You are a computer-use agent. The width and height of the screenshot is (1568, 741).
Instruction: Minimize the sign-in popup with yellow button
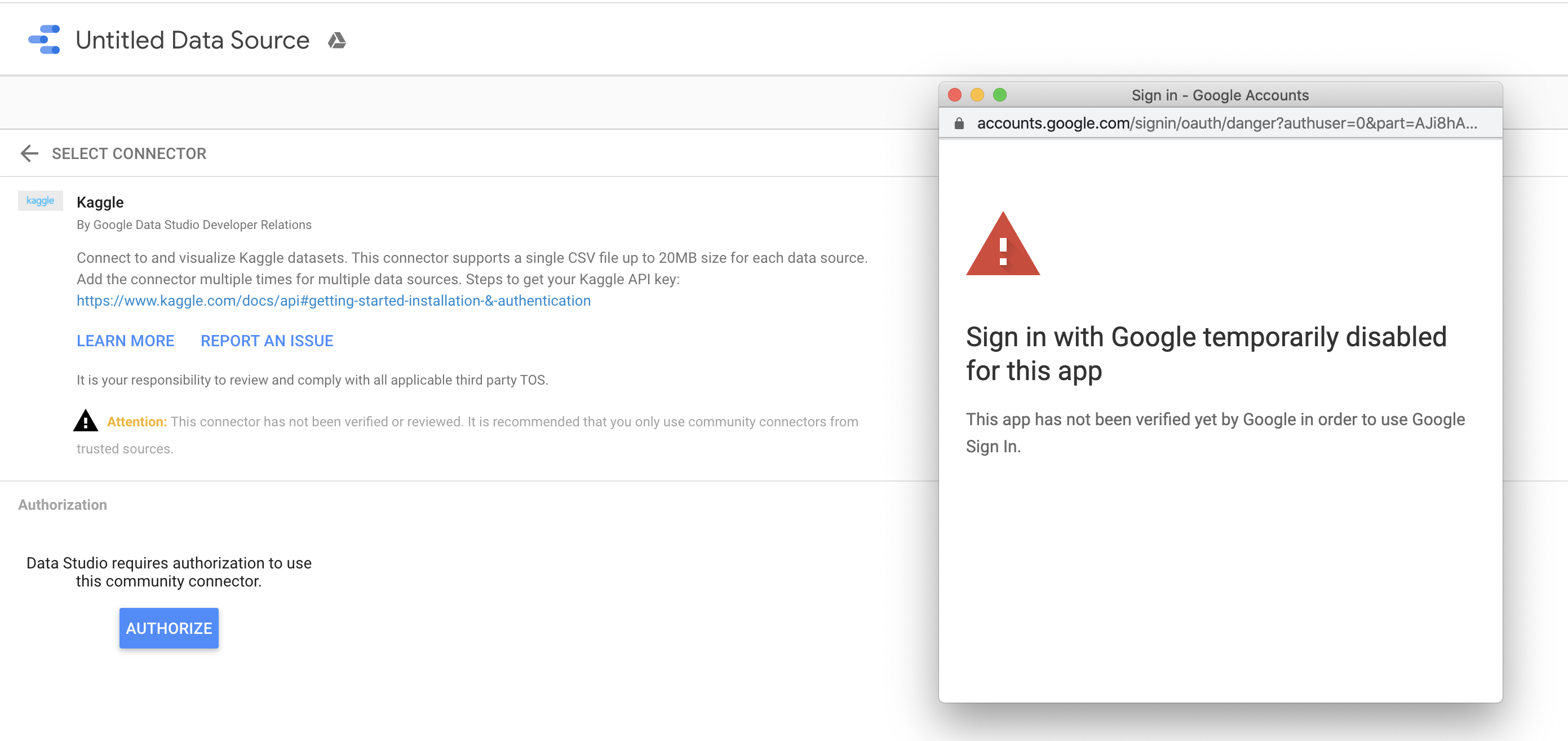977,95
